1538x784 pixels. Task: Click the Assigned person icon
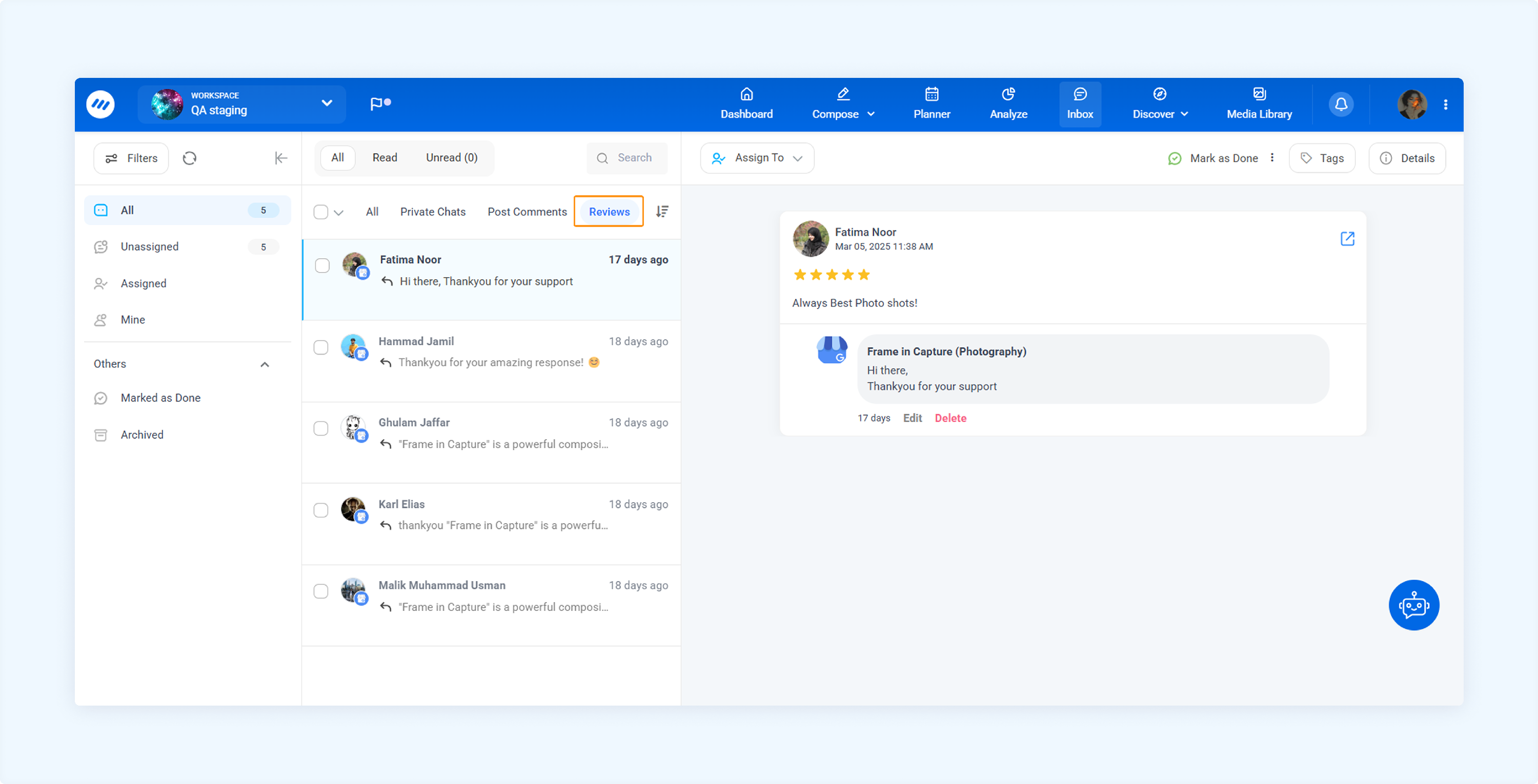(101, 283)
